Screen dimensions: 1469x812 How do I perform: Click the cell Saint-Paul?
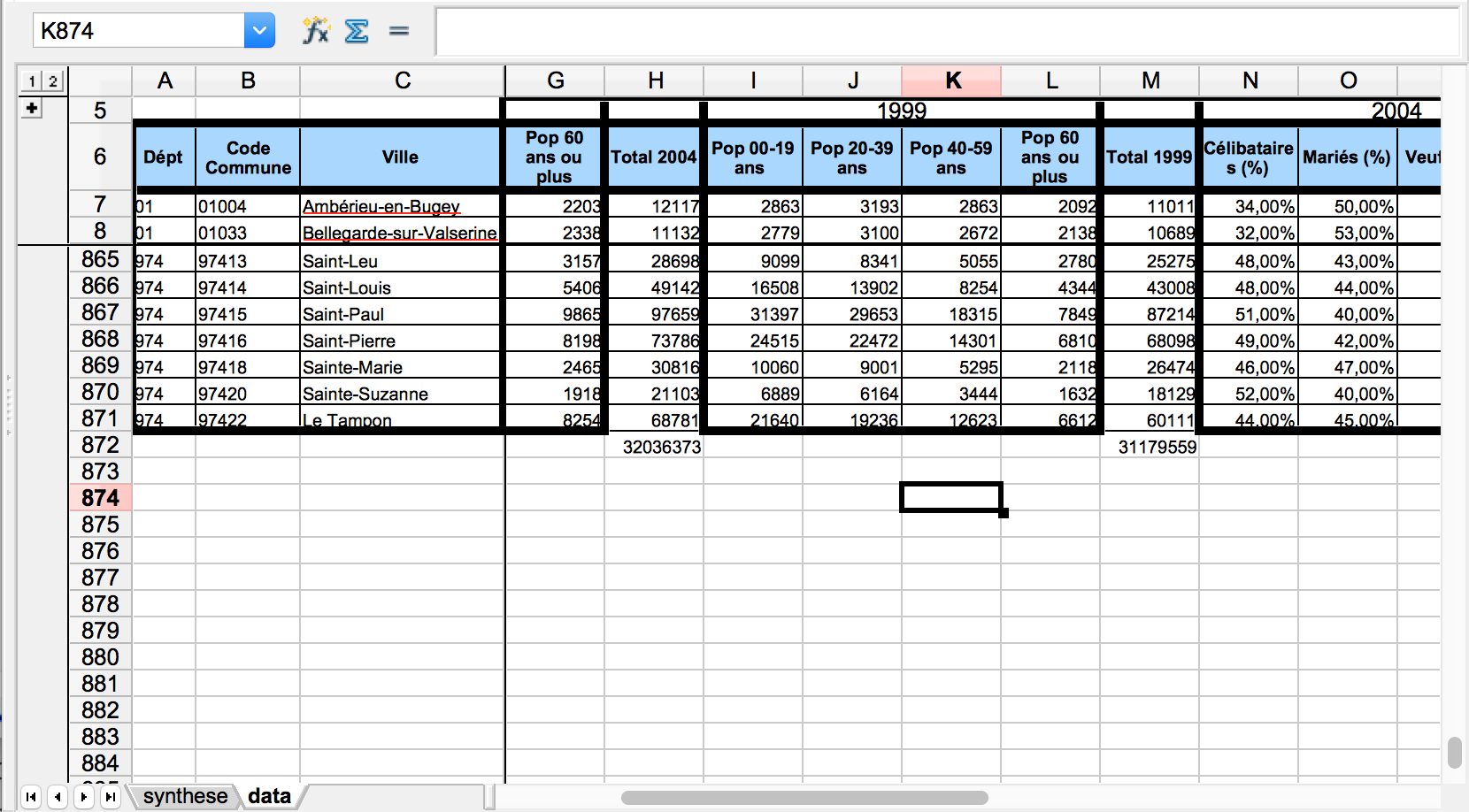(x=401, y=314)
